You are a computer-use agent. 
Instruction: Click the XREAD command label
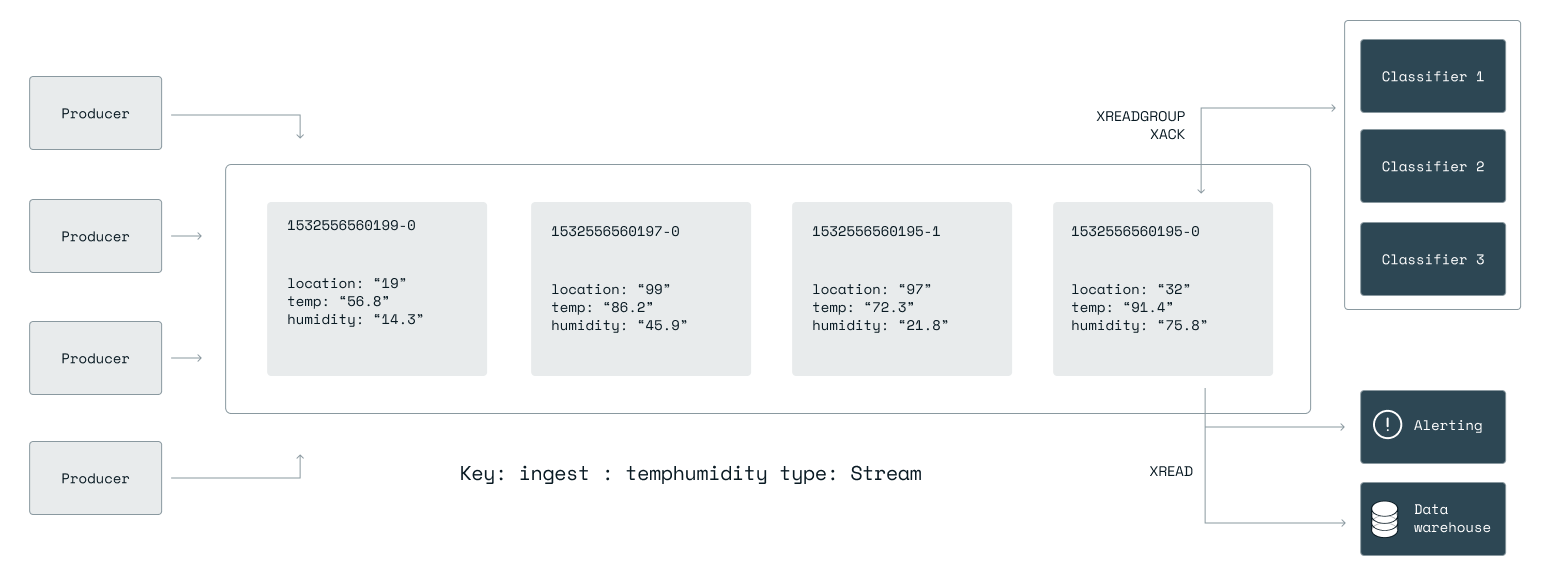click(1171, 471)
